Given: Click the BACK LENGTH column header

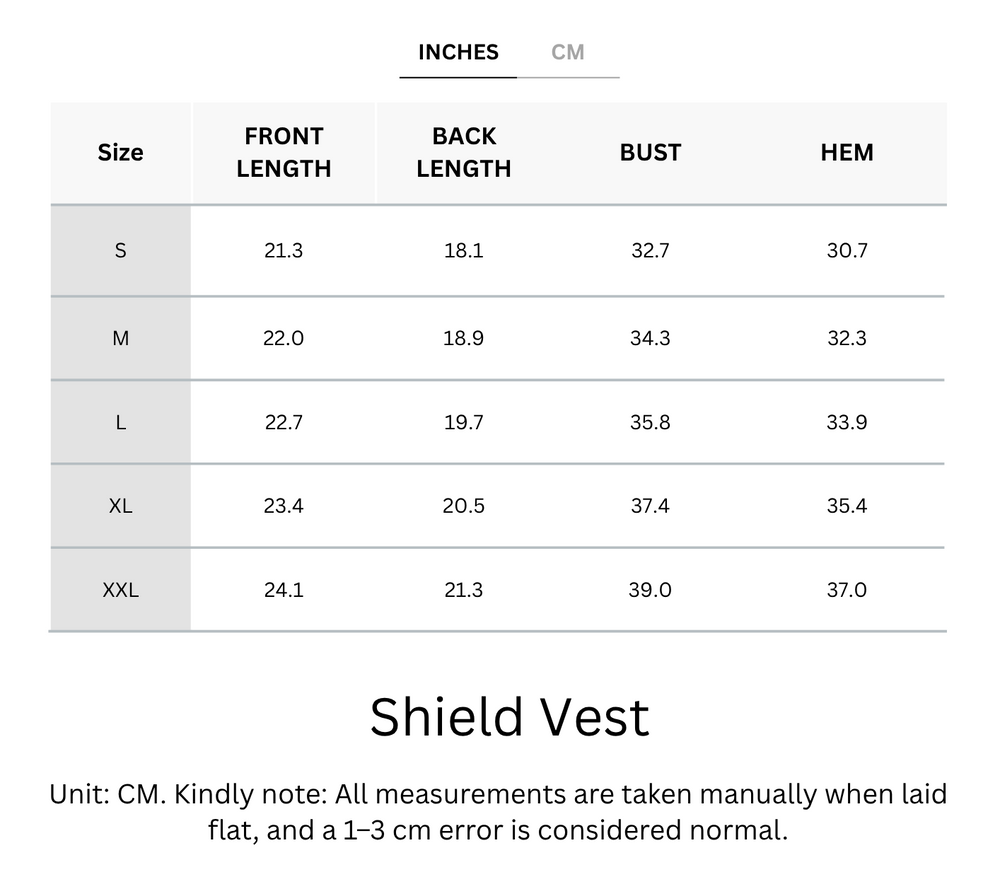Looking at the screenshot, I should coord(464,153).
